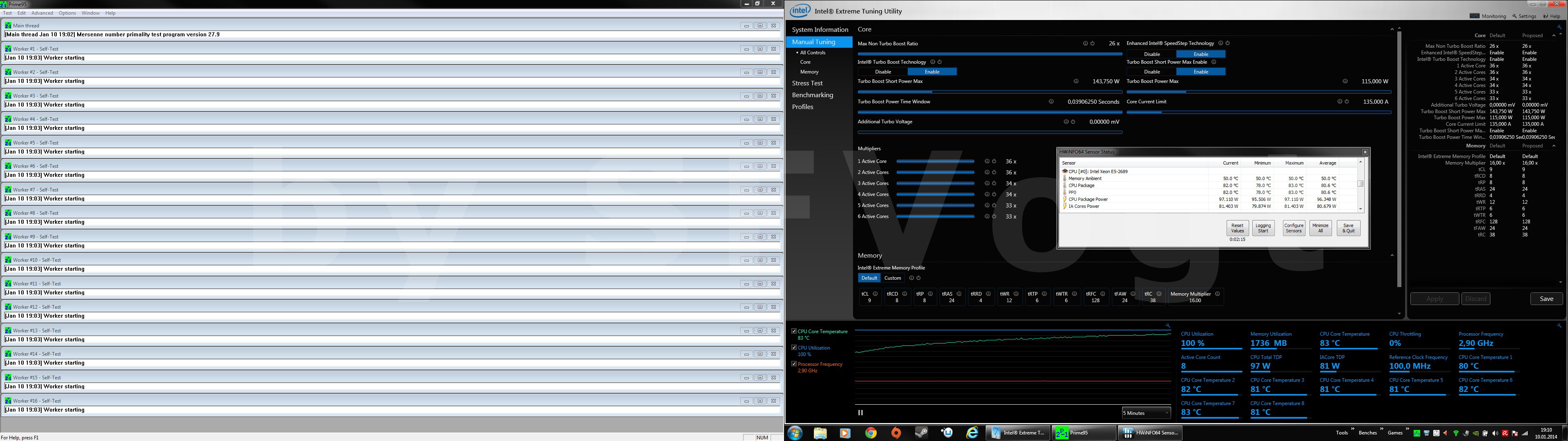Open Advanced menu in Prime95
The height and width of the screenshot is (441, 1568).
pyautogui.click(x=42, y=13)
